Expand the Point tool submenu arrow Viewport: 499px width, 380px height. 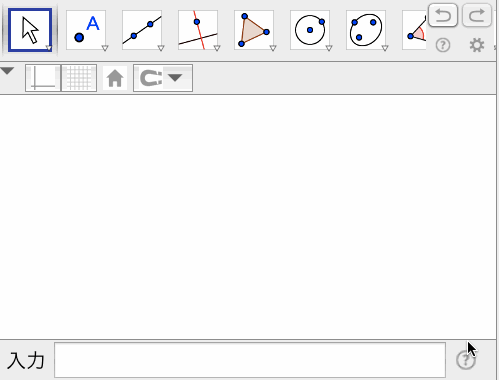pyautogui.click(x=105, y=48)
